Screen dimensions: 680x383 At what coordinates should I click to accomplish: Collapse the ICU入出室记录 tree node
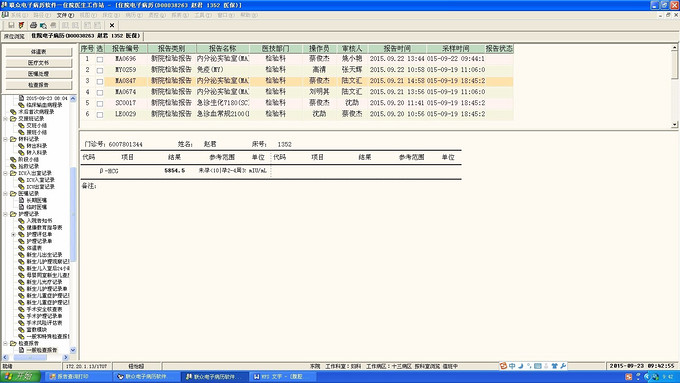[x=6, y=173]
